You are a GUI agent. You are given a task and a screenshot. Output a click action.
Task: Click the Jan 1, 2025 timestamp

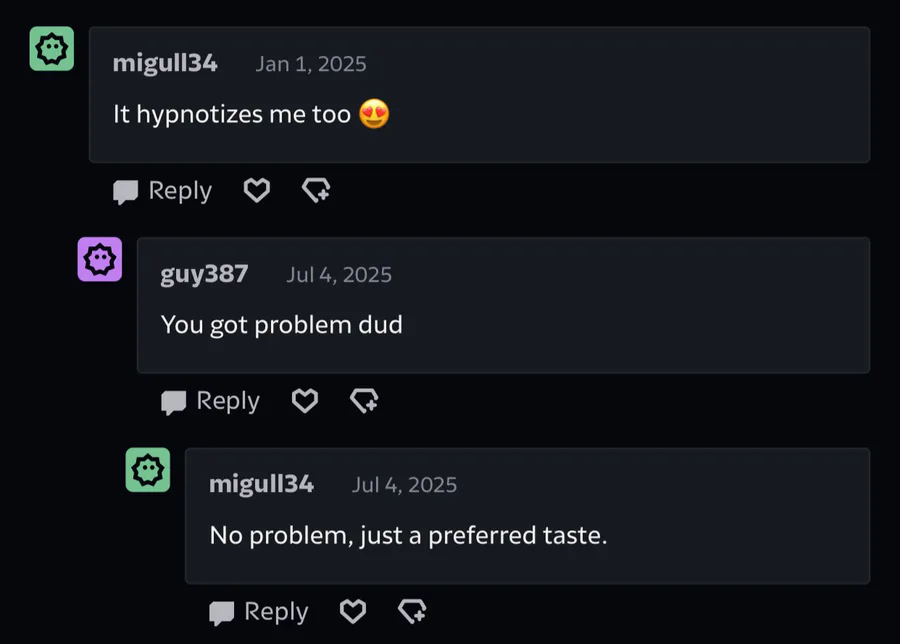coord(311,64)
